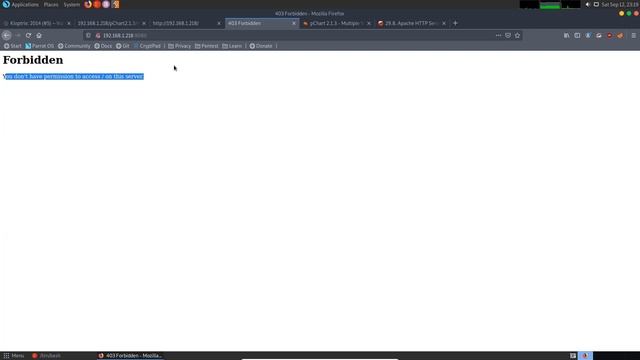
Task: Select the 403 Forbidden Mozilla taskbar entry
Action: [x=131, y=356]
